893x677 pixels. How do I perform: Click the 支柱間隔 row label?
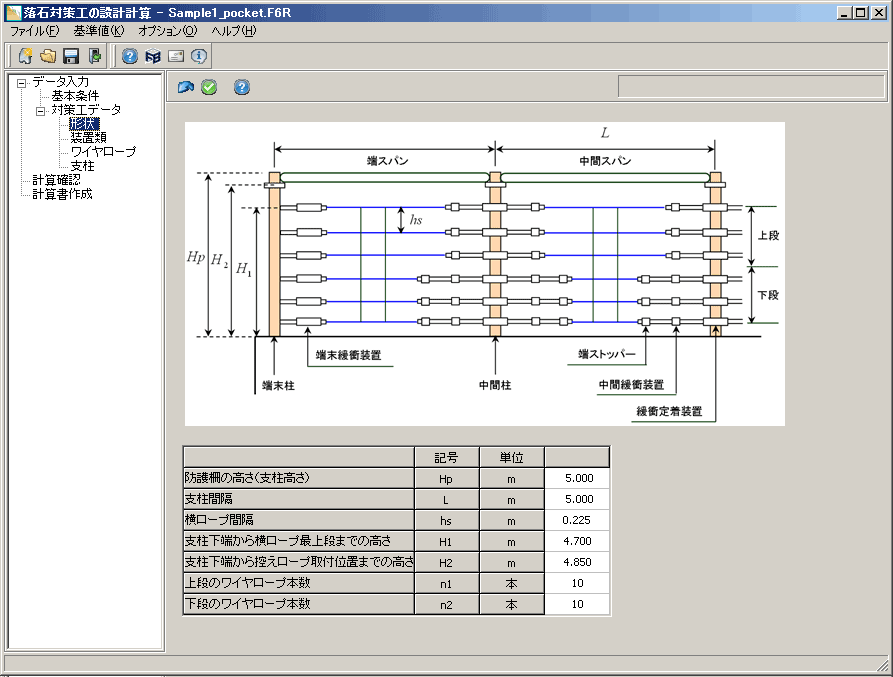coord(298,499)
